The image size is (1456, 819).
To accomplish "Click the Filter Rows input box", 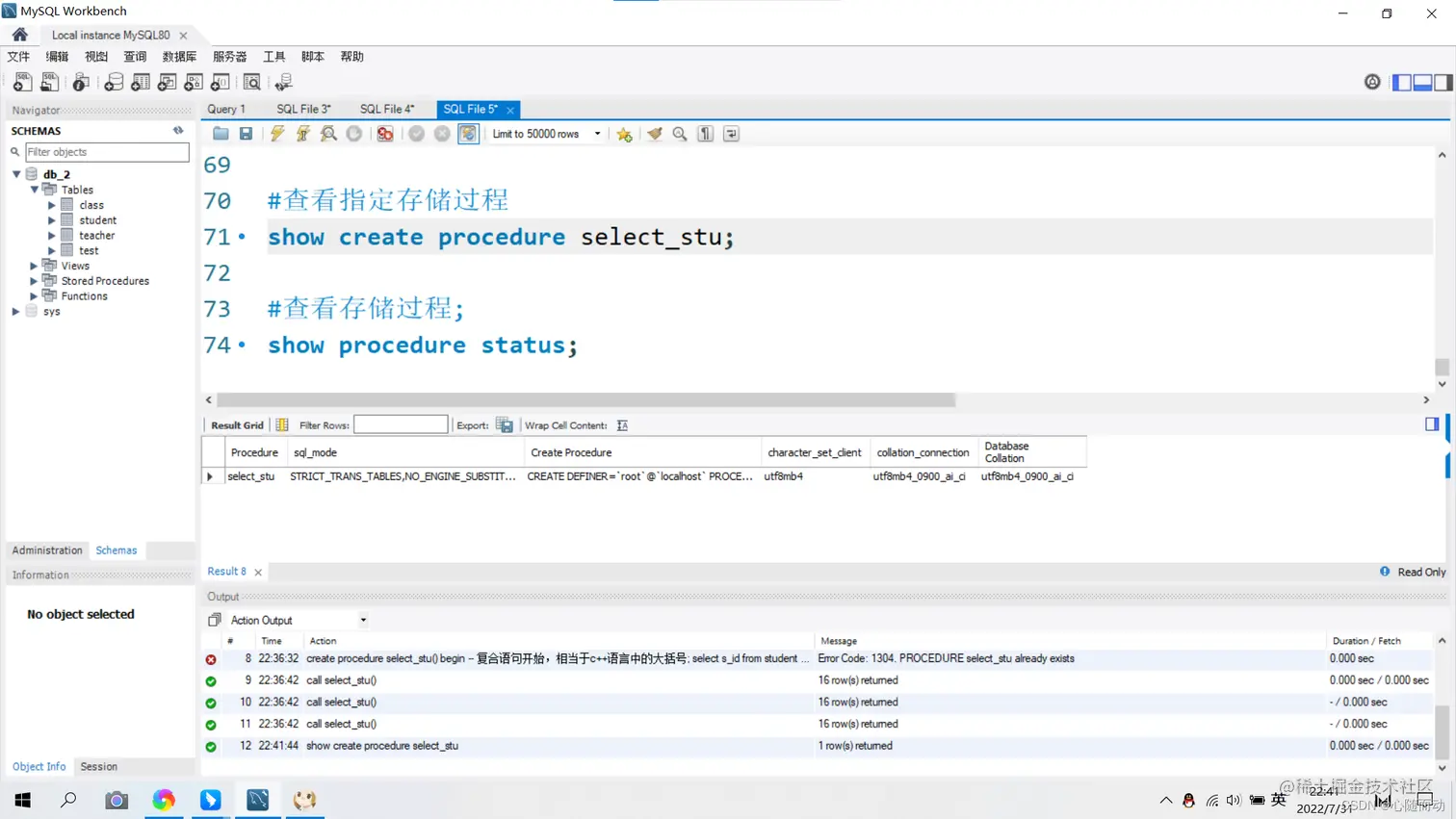I will click(x=401, y=424).
